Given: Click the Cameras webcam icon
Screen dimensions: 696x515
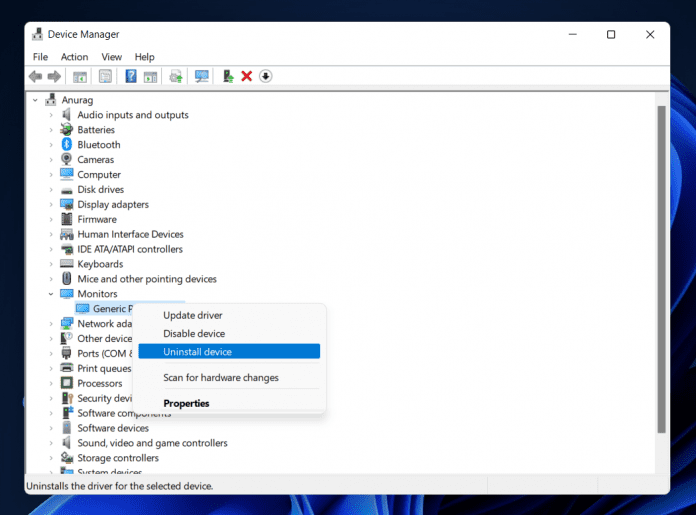Looking at the screenshot, I should [67, 159].
